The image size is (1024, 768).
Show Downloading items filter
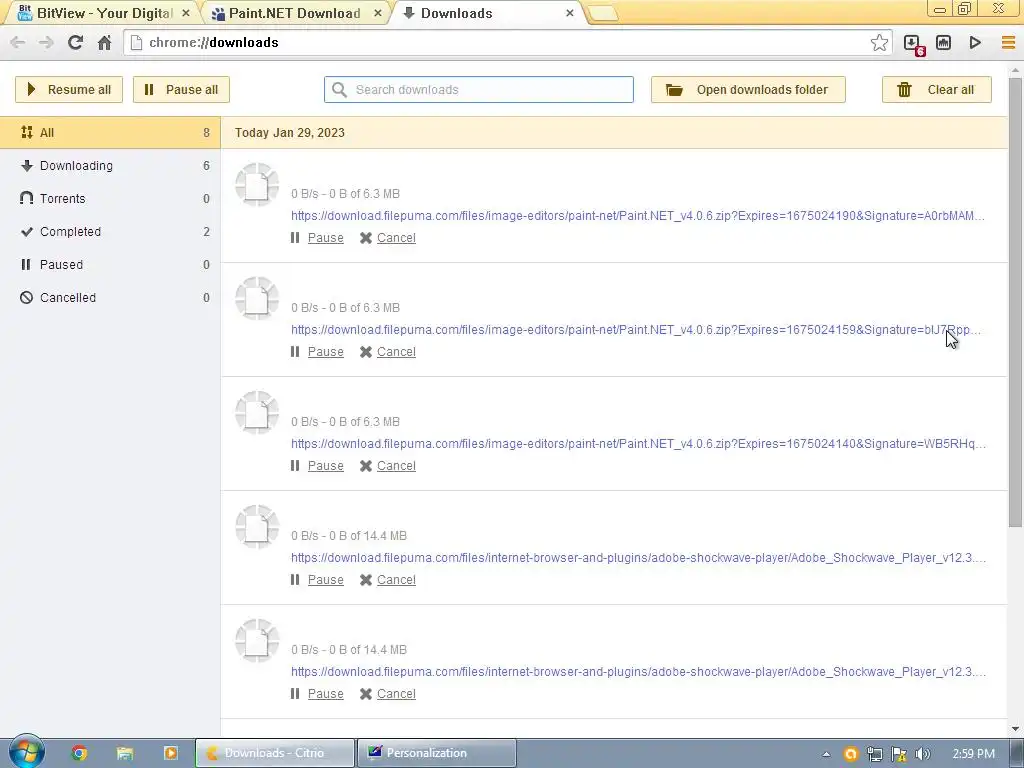[110, 166]
